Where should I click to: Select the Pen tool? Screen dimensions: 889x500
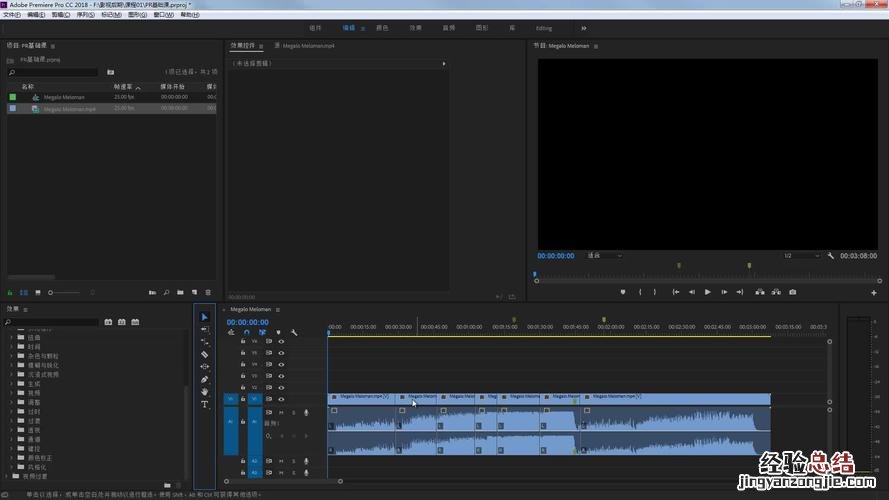pyautogui.click(x=205, y=379)
